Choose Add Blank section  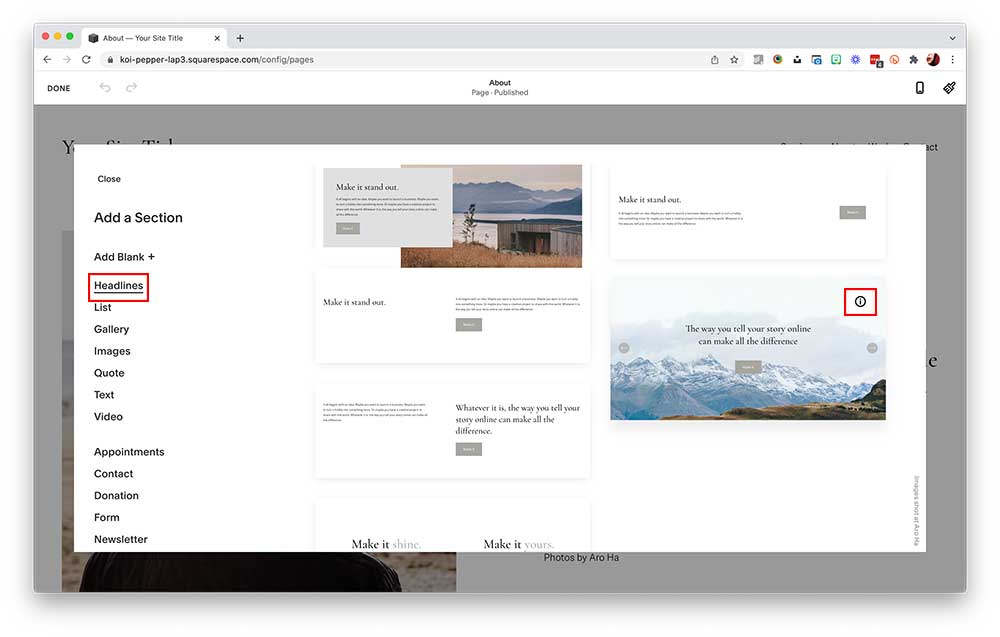(124, 257)
